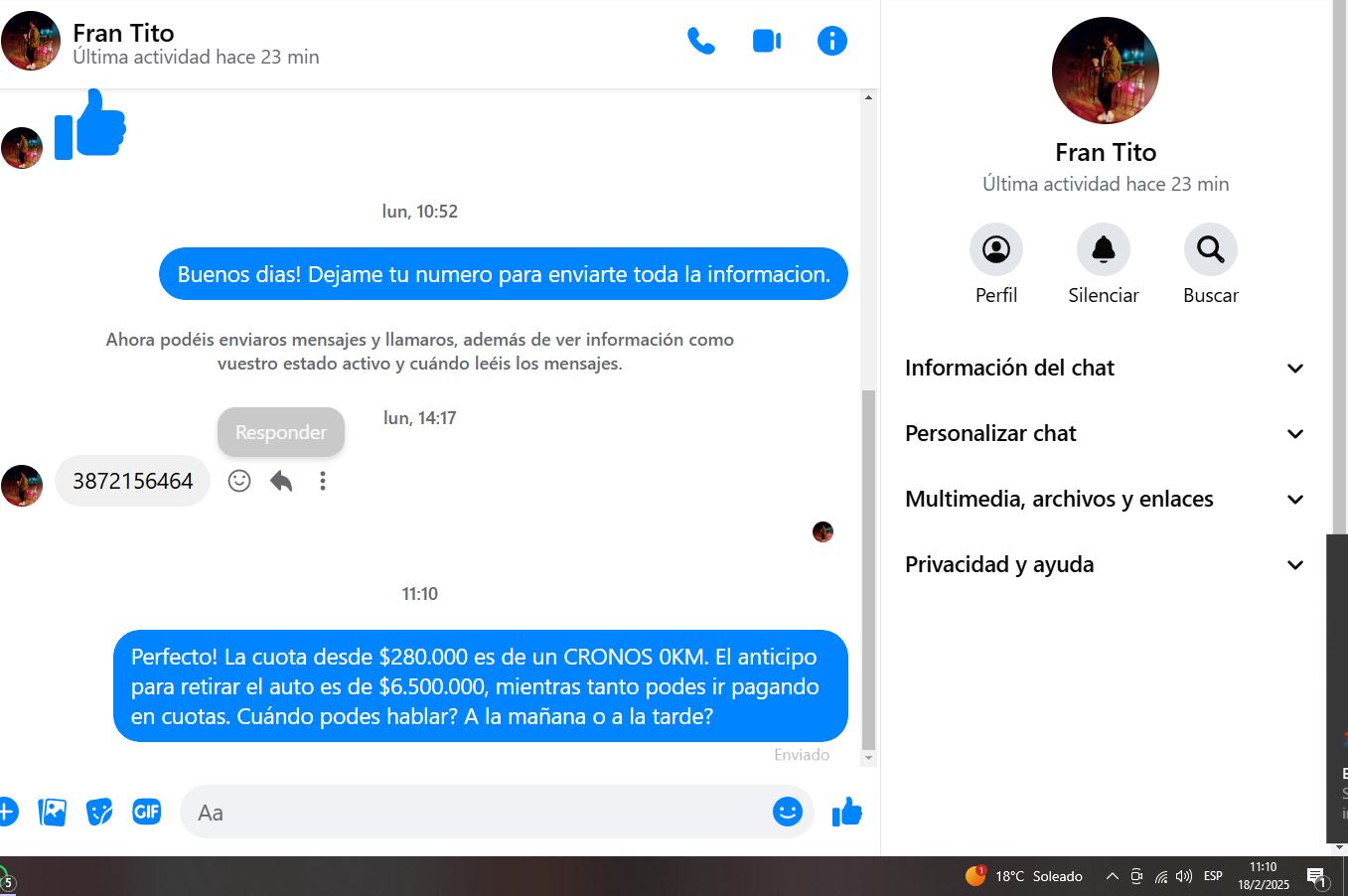This screenshot has height=896, width=1348.
Task: Click the conversation information icon
Action: click(x=832, y=41)
